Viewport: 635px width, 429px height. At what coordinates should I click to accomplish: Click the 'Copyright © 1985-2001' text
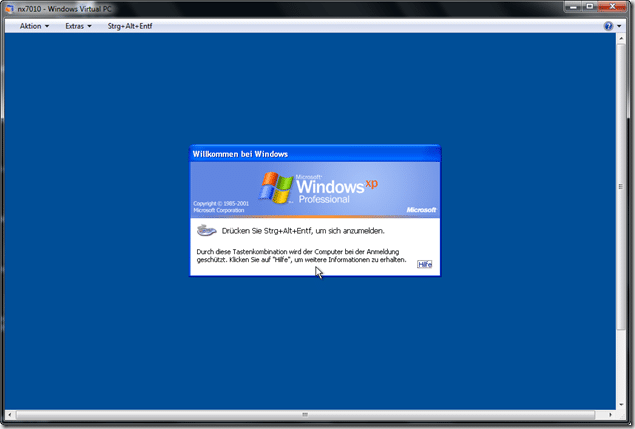click(221, 204)
